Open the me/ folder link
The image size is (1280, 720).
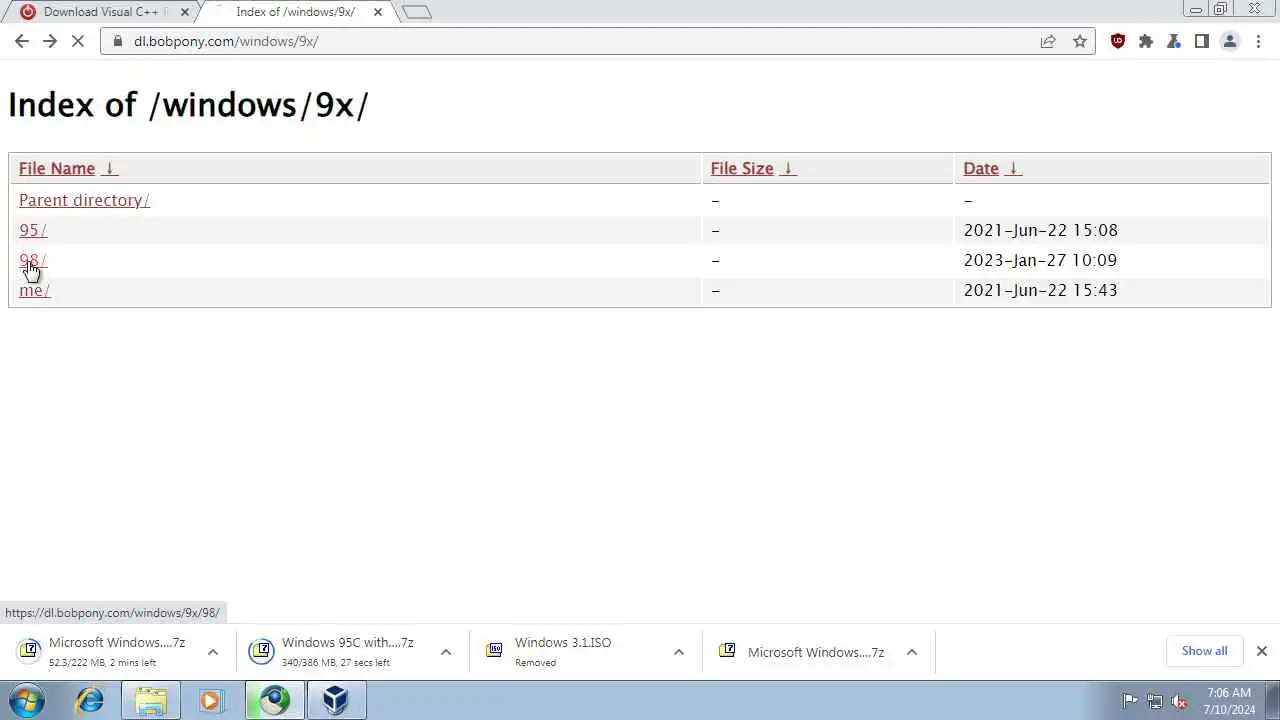(35, 290)
